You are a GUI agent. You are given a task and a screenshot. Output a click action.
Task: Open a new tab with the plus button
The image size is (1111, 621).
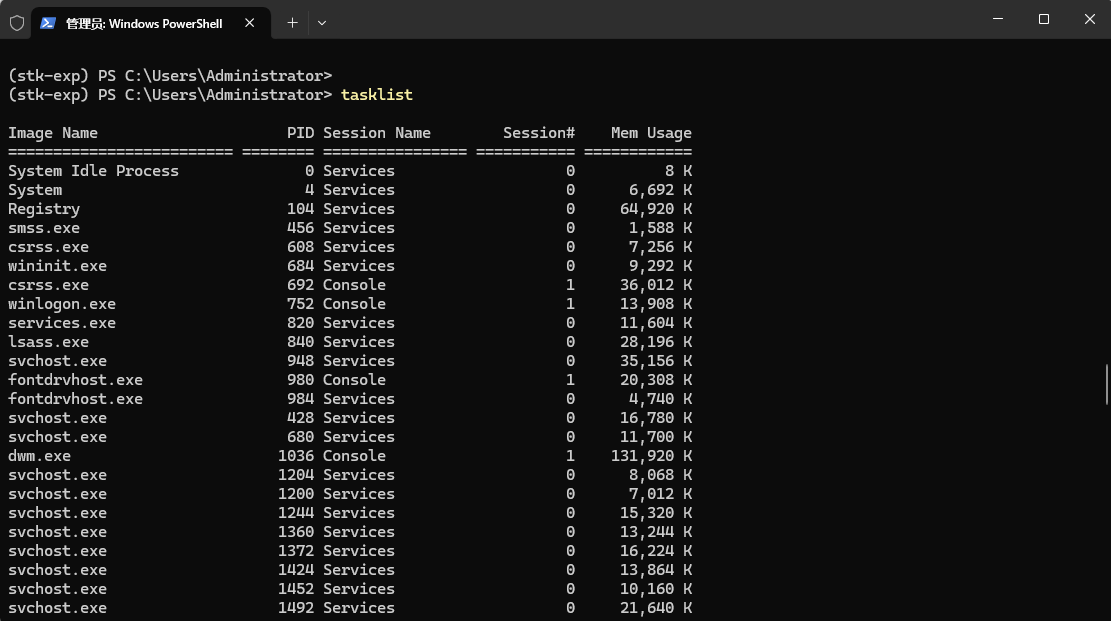pyautogui.click(x=292, y=22)
